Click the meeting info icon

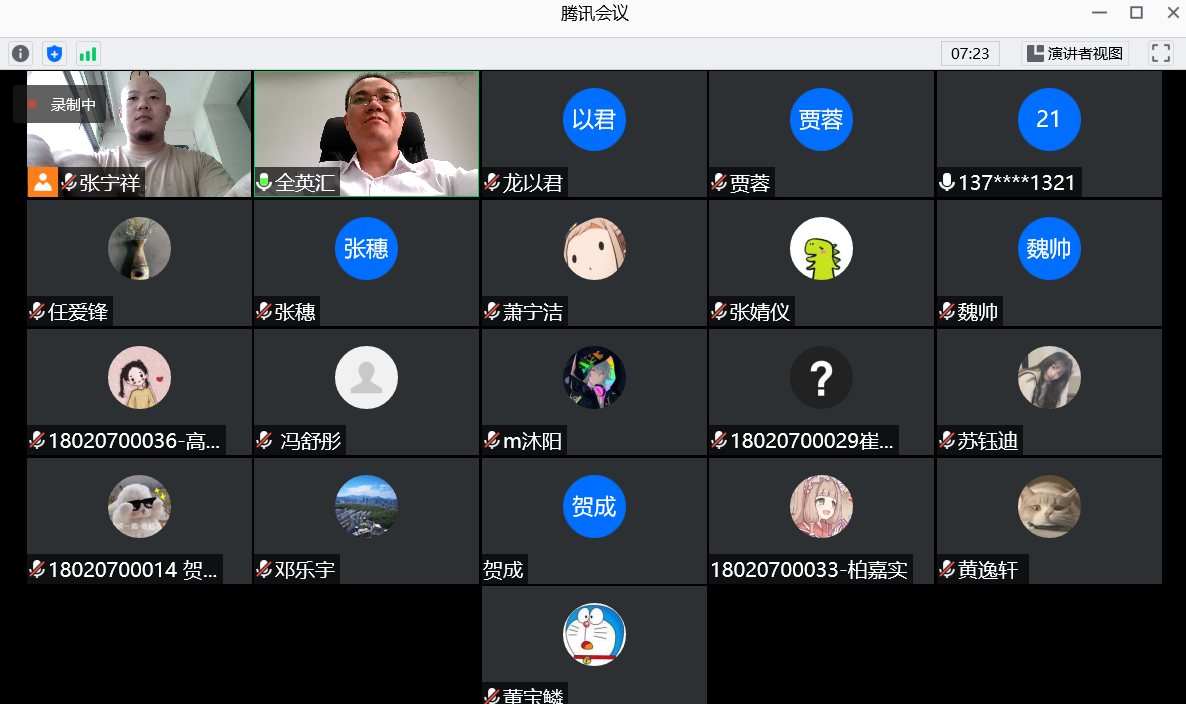(20, 54)
